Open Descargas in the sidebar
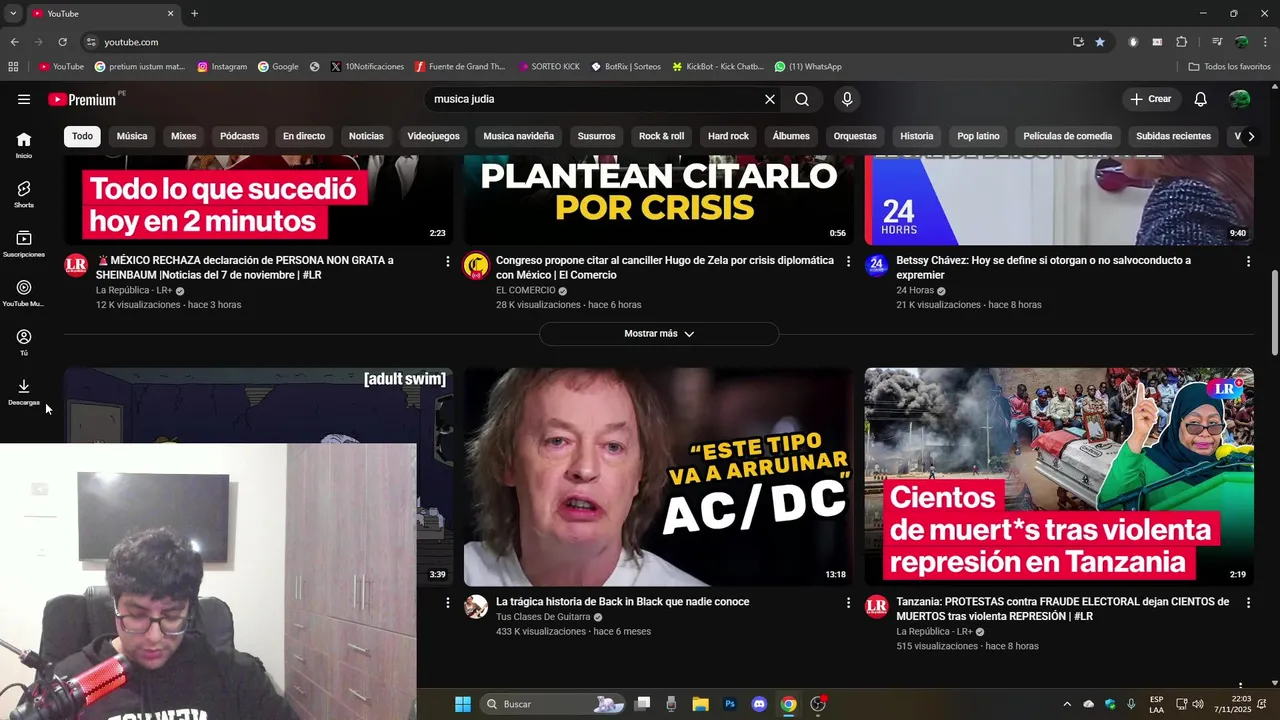Viewport: 1280px width, 720px height. tap(24, 392)
